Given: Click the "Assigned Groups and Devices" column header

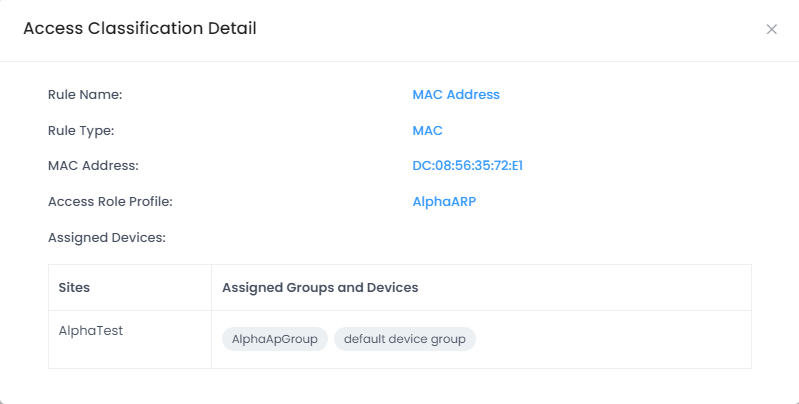Looking at the screenshot, I should coord(319,288).
